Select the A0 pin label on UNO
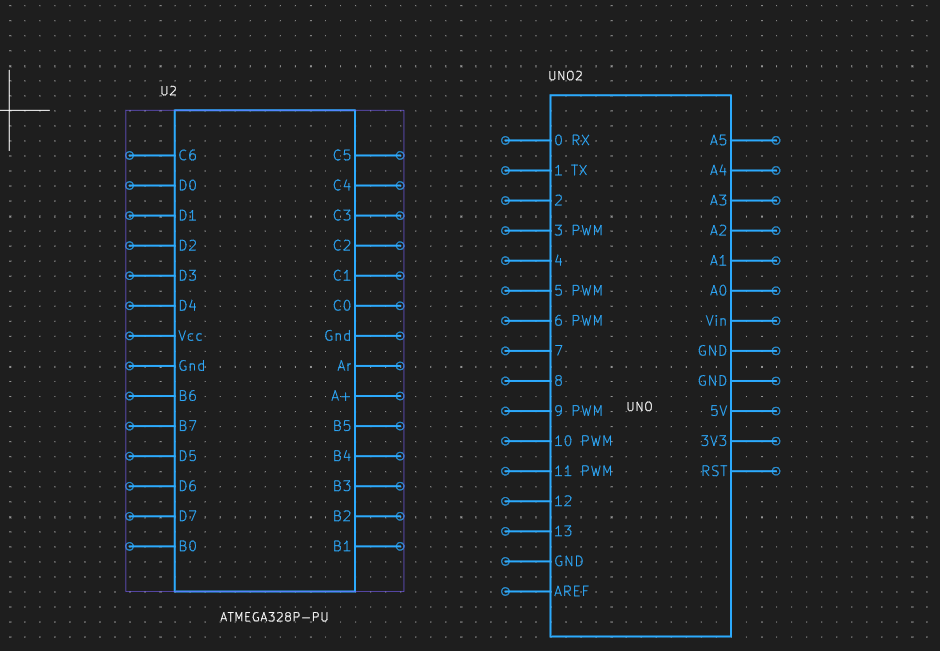 [x=718, y=291]
